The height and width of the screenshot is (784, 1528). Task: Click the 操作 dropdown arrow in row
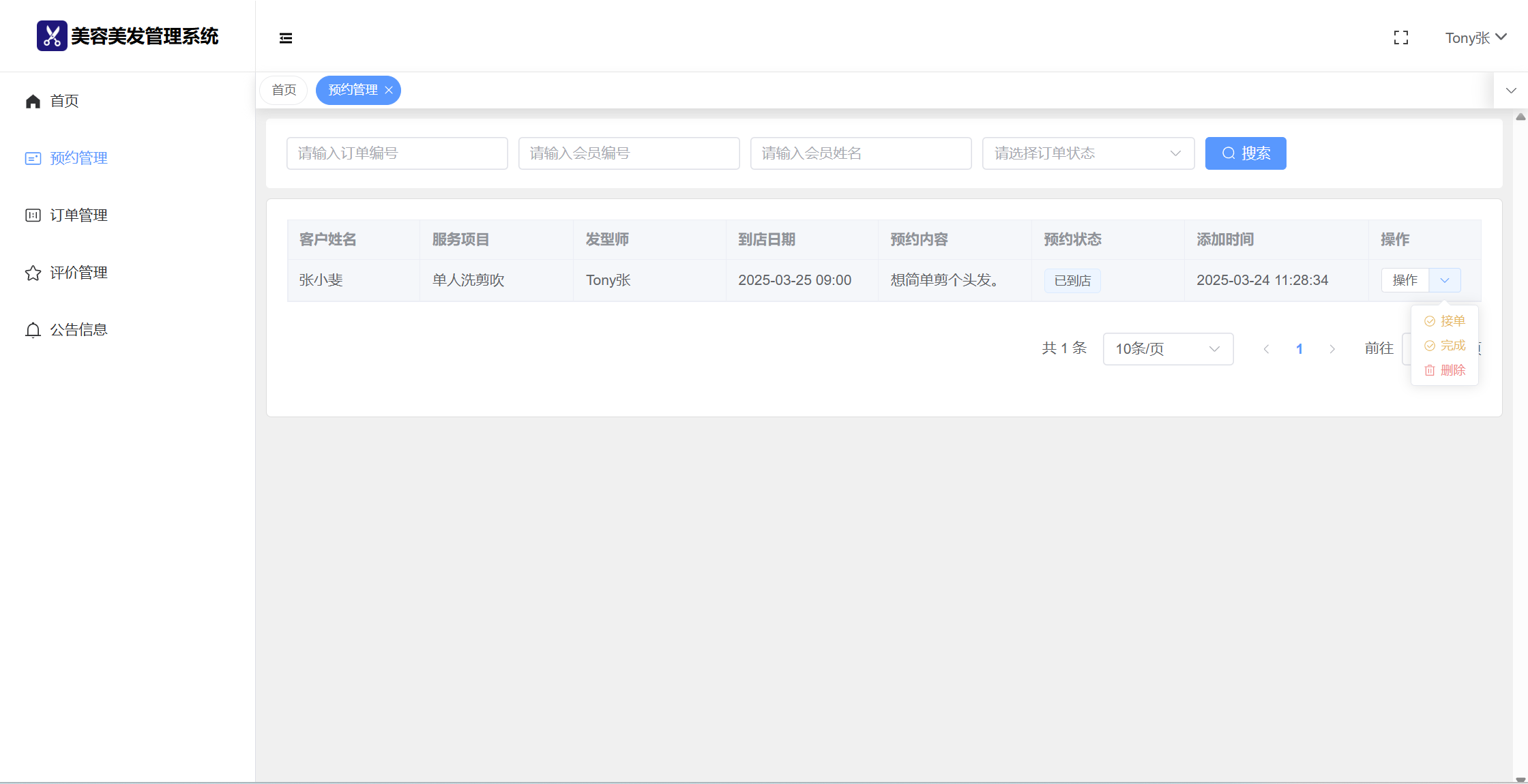click(x=1445, y=280)
